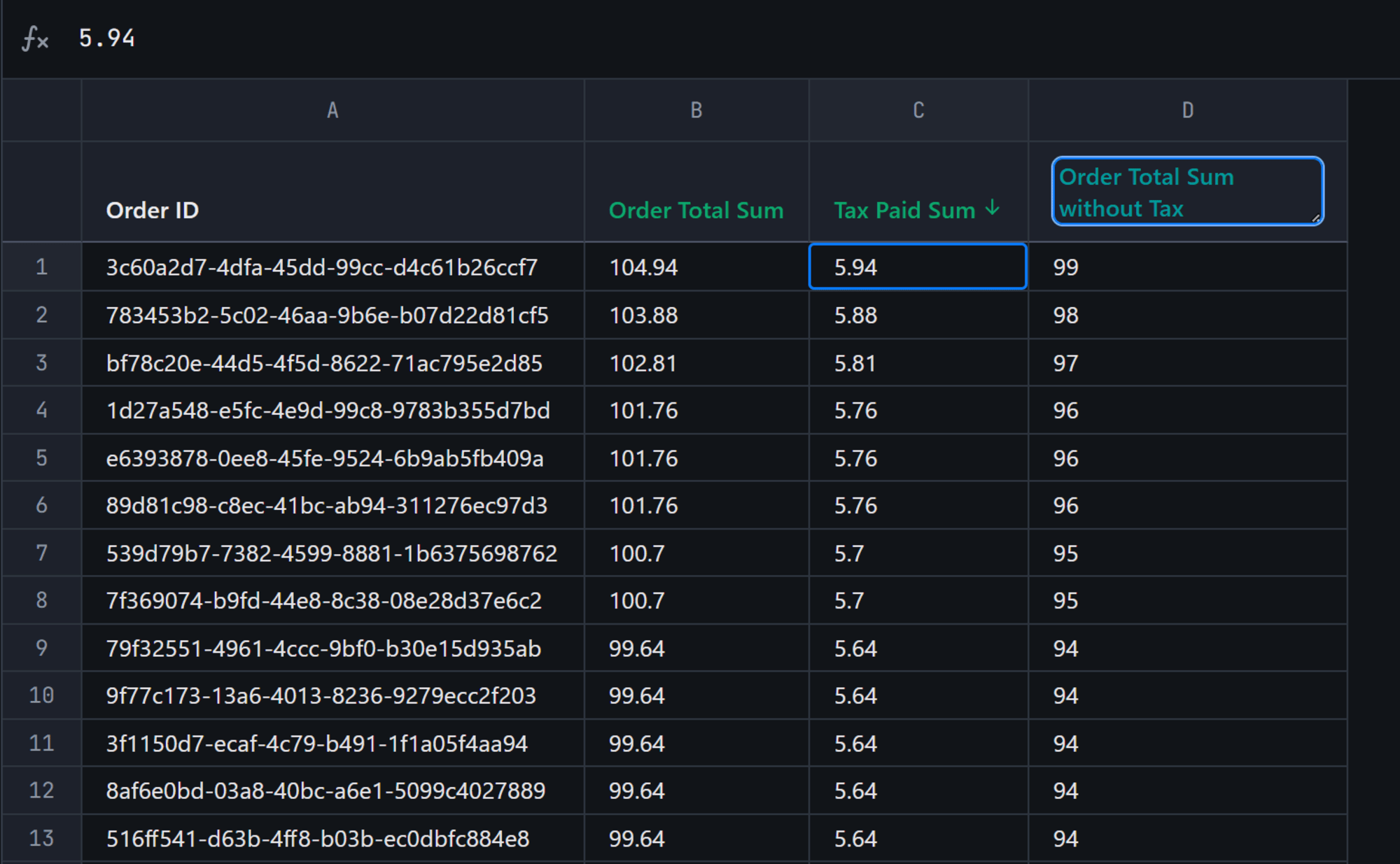Select Order Total Sum 100.7 in row 7

click(x=696, y=553)
